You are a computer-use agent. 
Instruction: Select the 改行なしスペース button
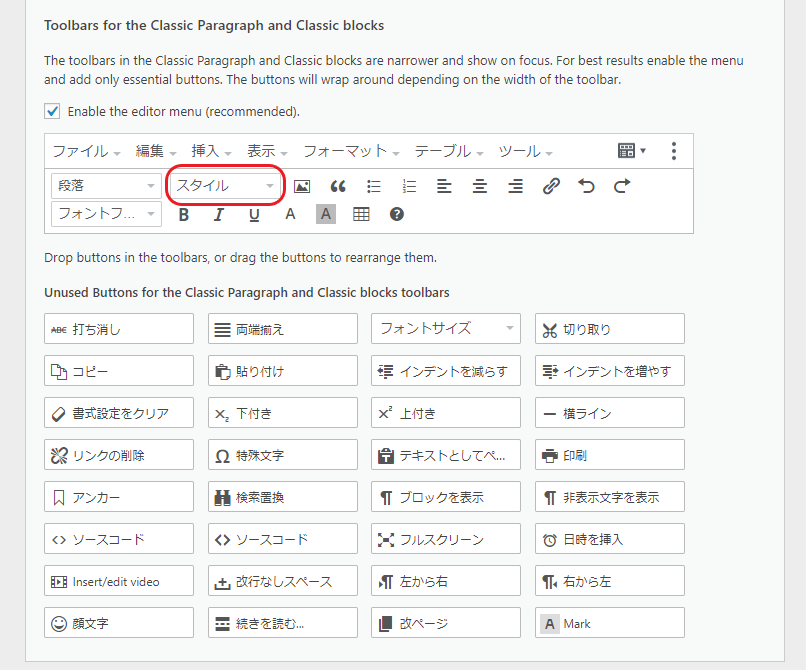(x=283, y=581)
